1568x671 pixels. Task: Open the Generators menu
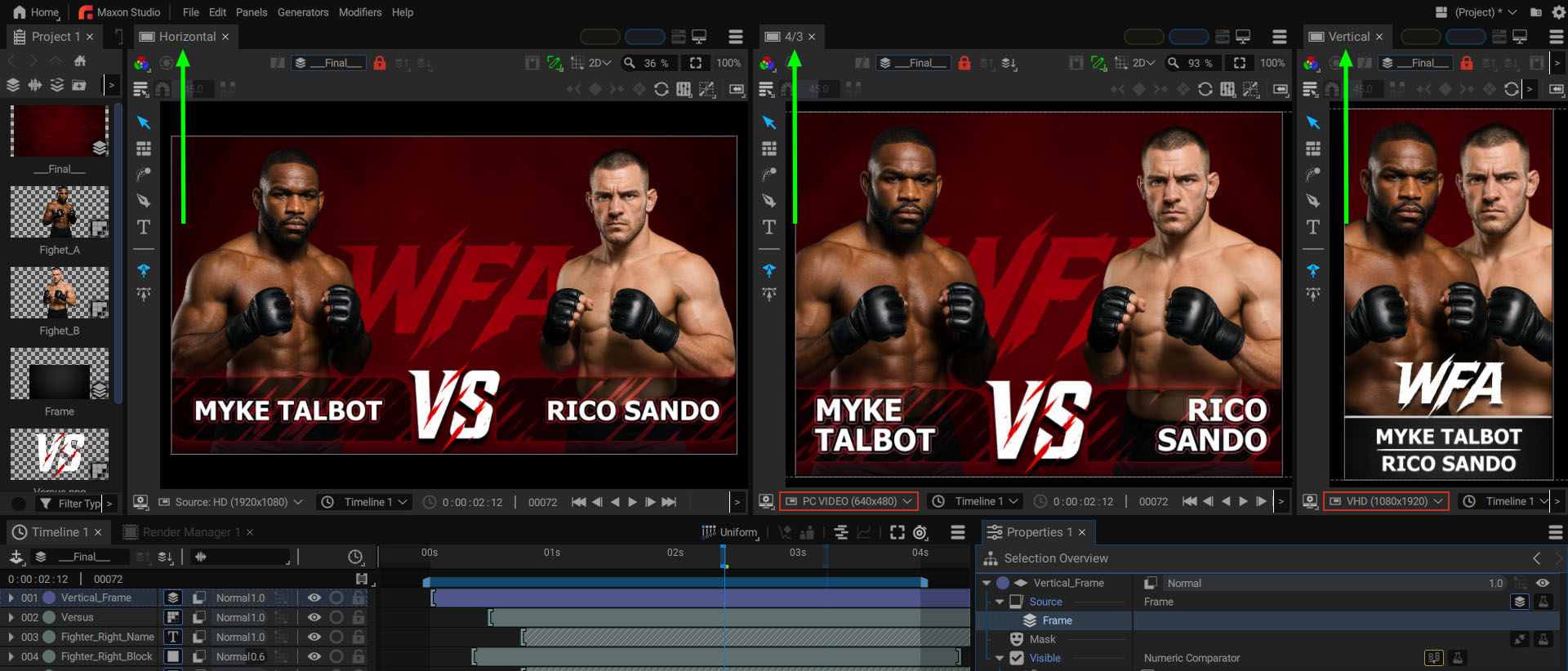[x=303, y=12]
